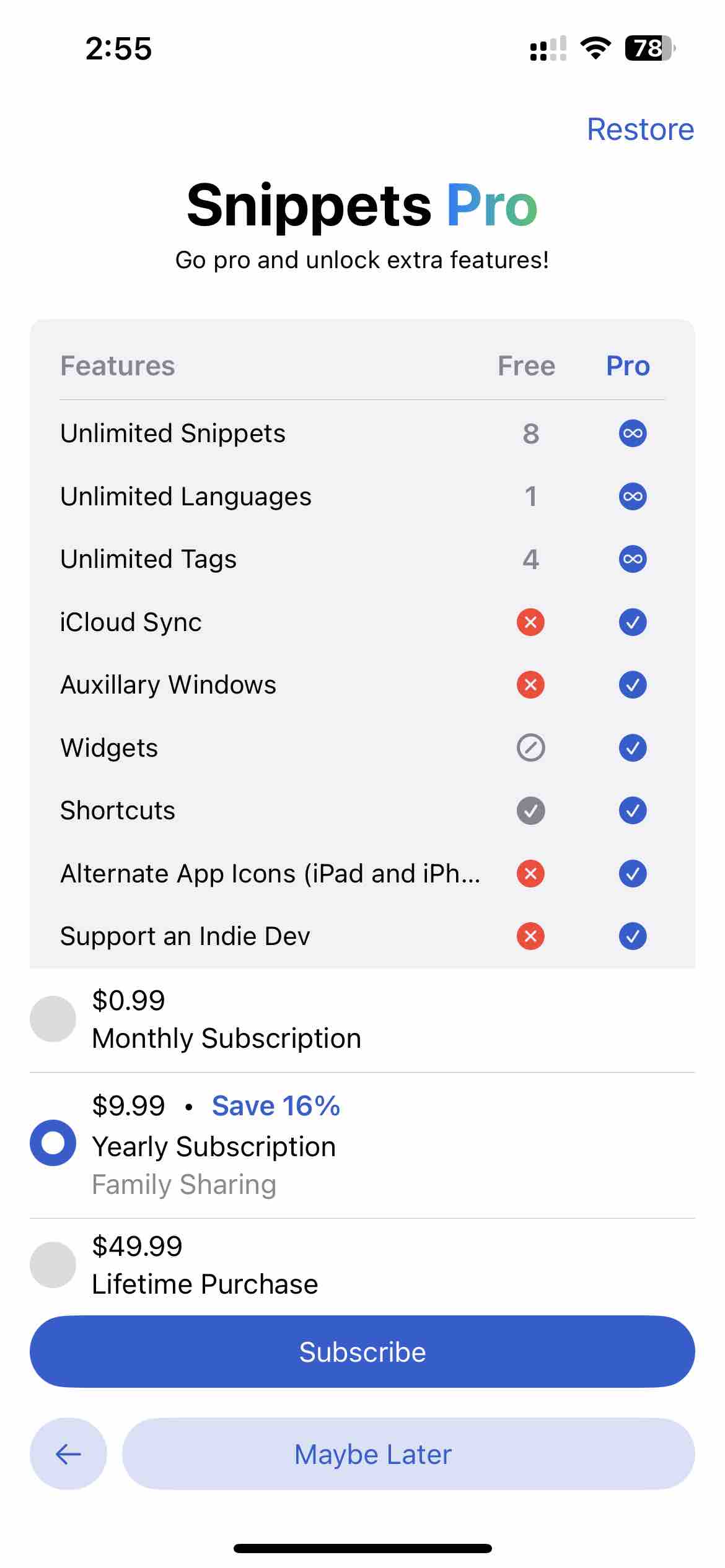Click the Free column header

[x=527, y=366]
